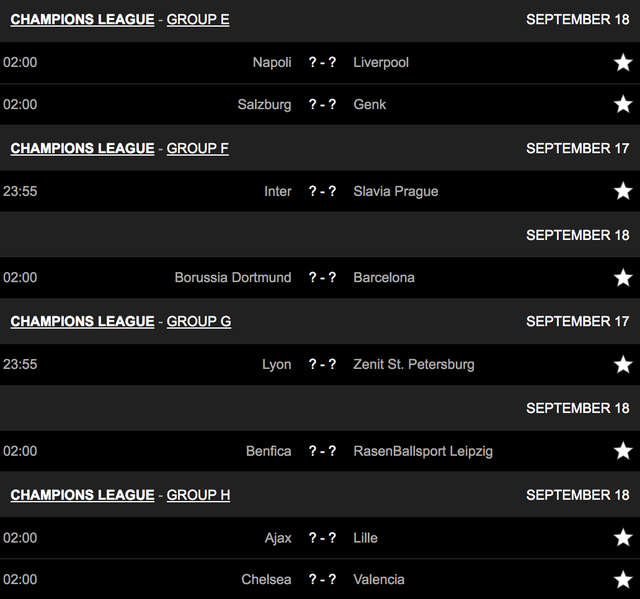
Task: Select the Liverpool team name
Action: click(381, 62)
